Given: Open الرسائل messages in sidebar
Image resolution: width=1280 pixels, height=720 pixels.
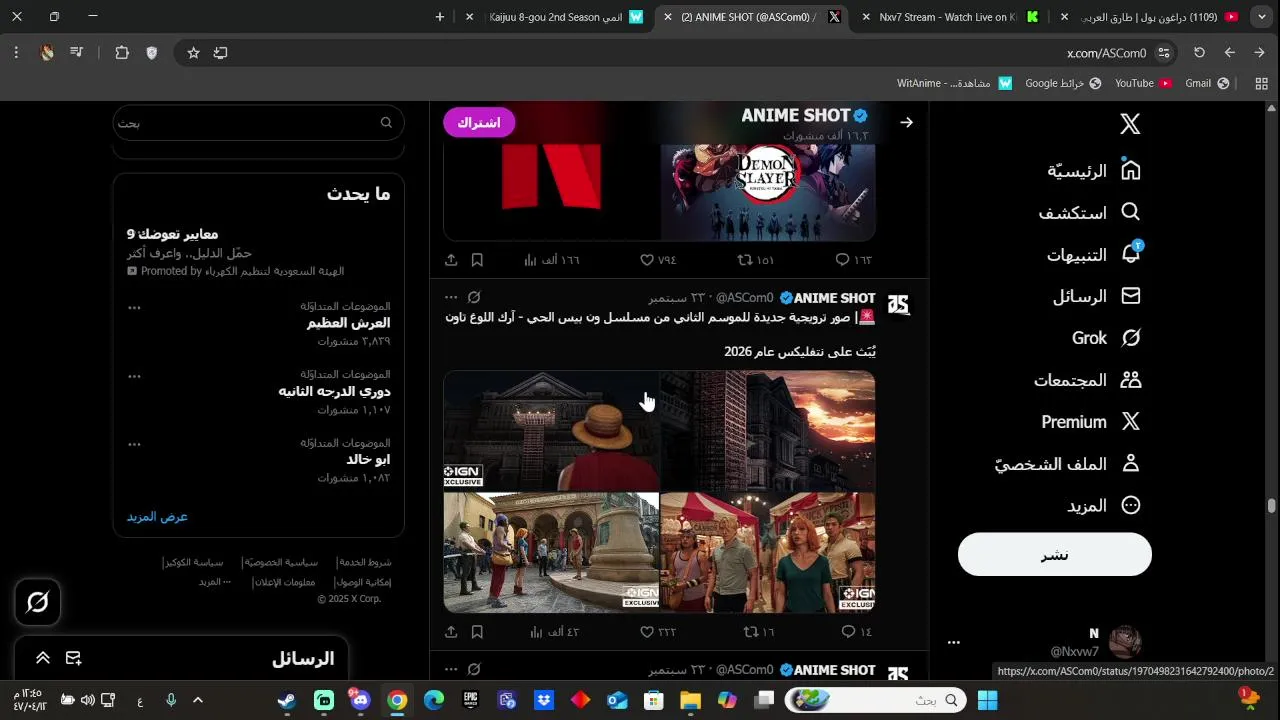Looking at the screenshot, I should (1096, 297).
